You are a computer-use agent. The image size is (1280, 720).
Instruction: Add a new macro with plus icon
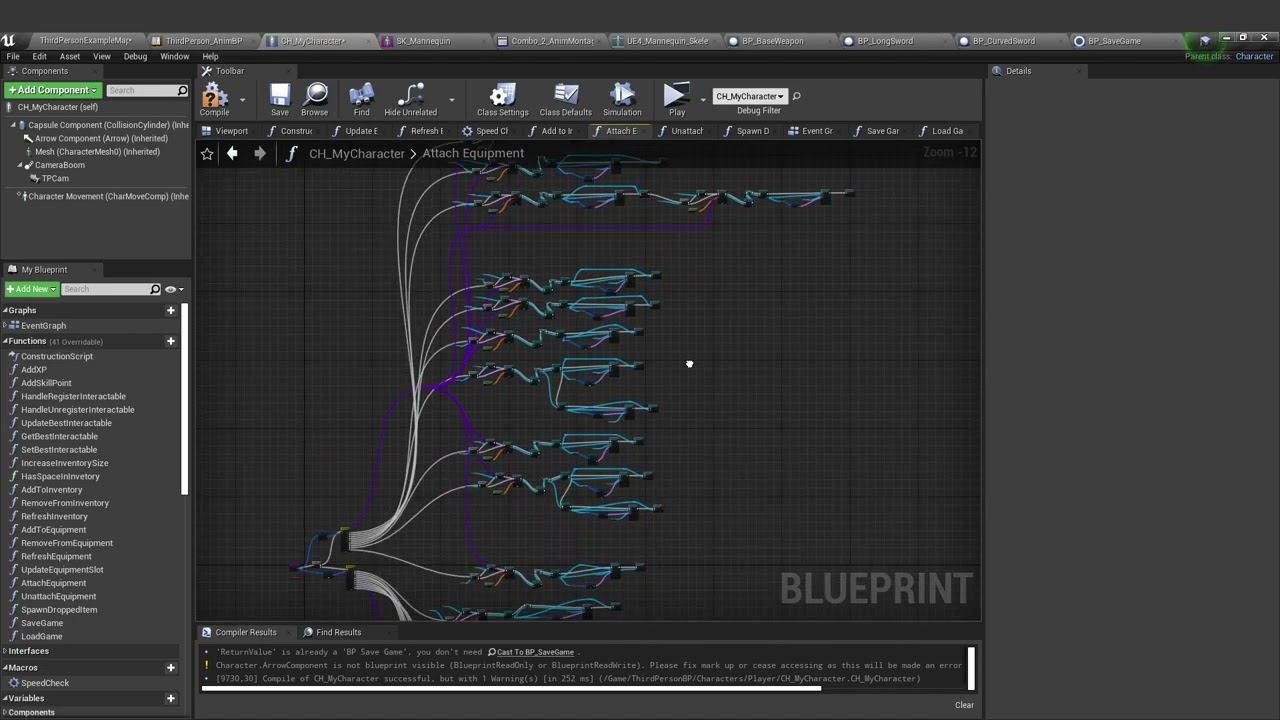tap(170, 667)
